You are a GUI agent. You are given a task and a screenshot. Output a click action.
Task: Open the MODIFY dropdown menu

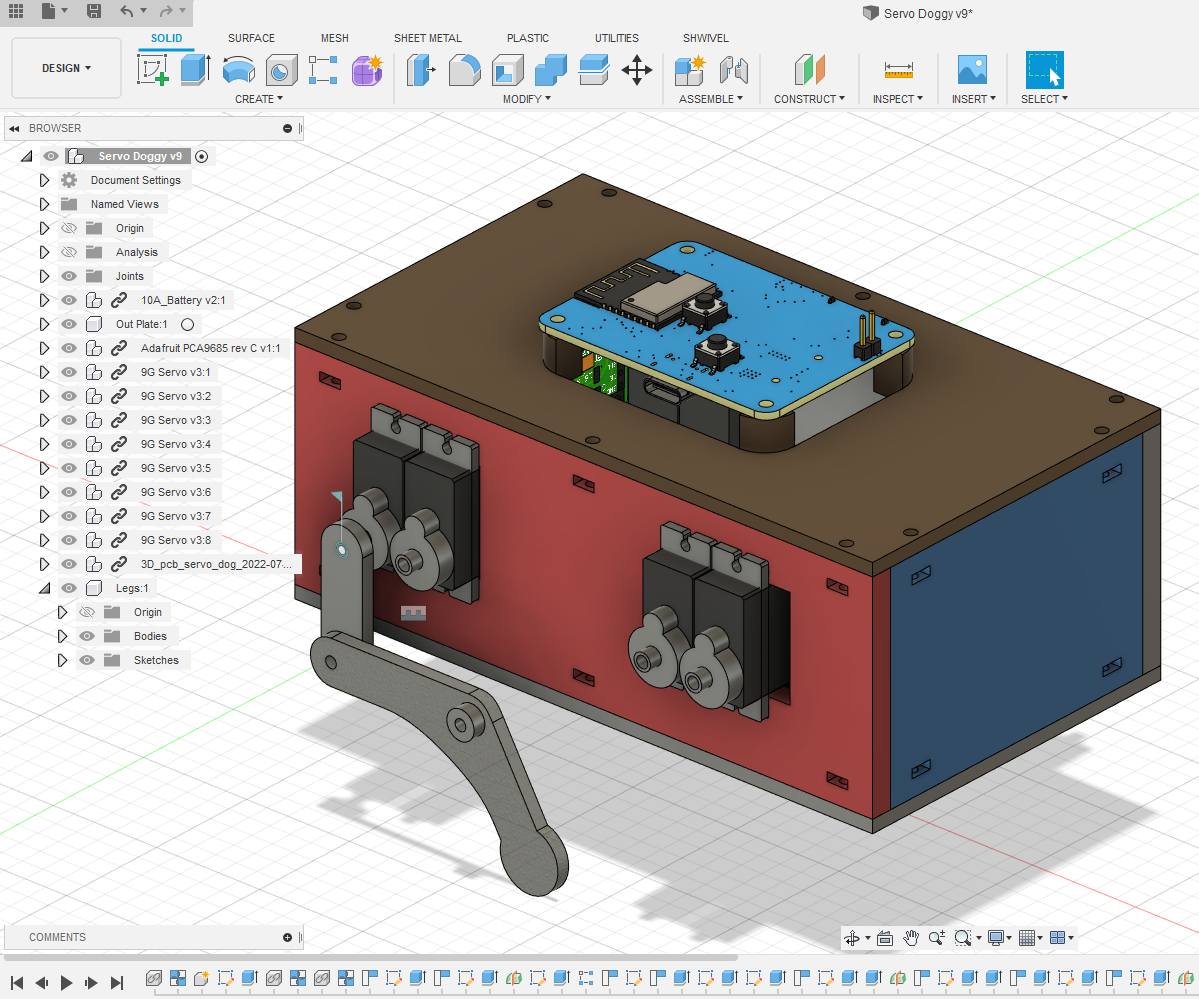[527, 99]
